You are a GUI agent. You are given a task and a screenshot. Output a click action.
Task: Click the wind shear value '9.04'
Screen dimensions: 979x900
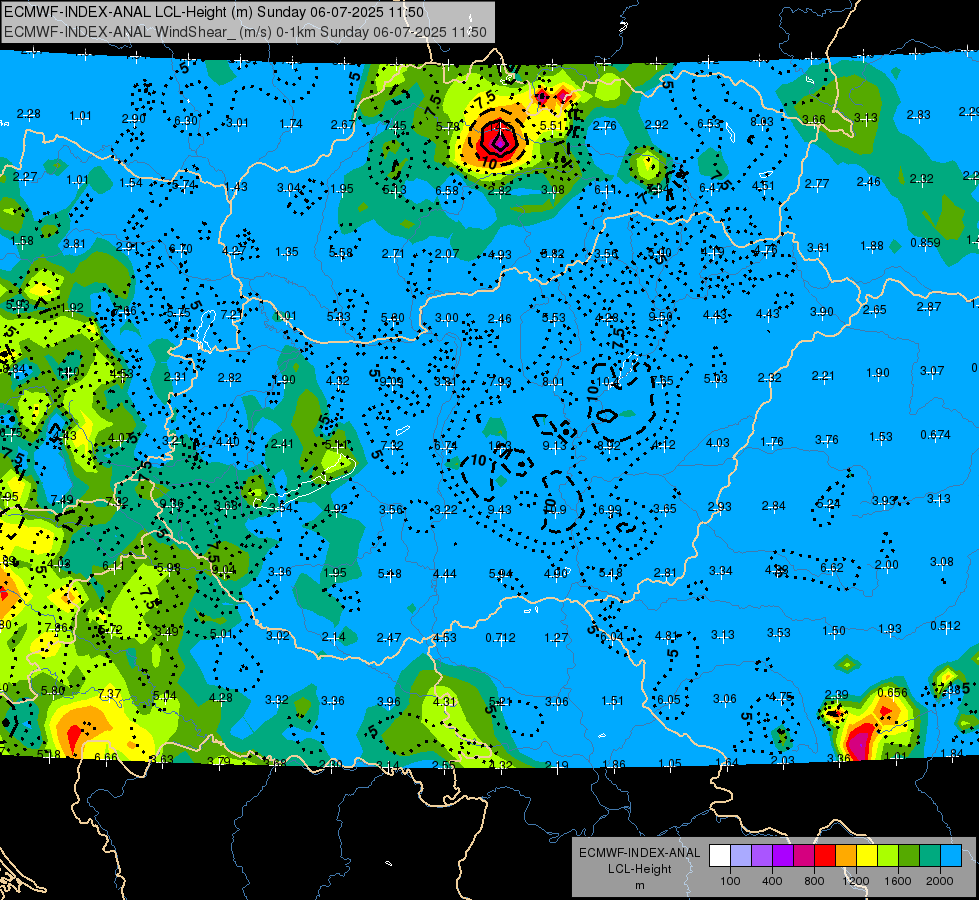[224, 570]
